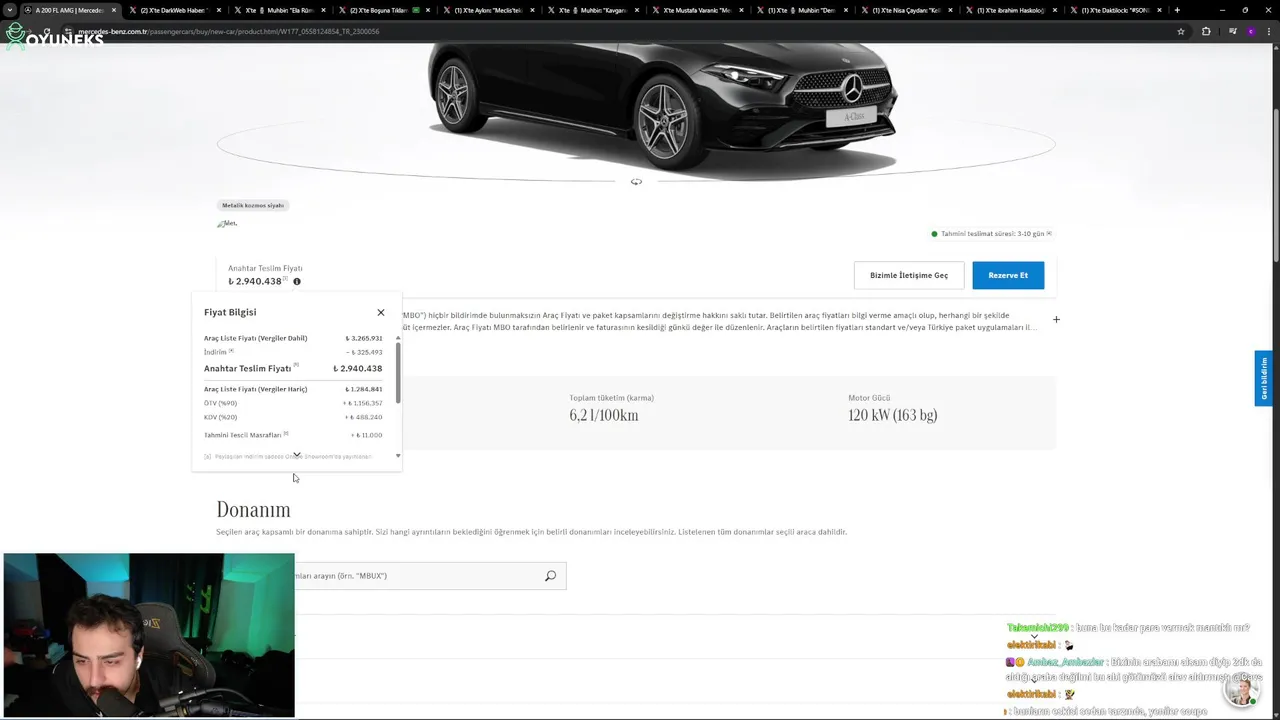Switch to X'te Aykırı Meclis tab
Viewport: 1280px width, 720px height.
(x=488, y=10)
